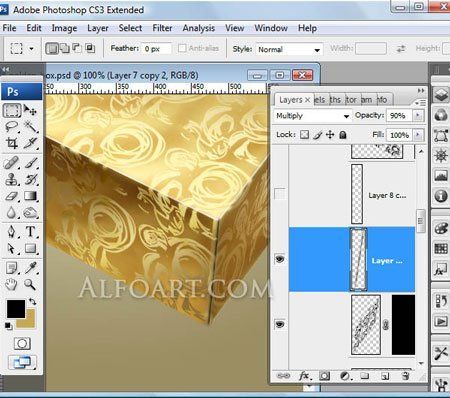Toggle Lock image pixels
The width and height of the screenshot is (450, 398).
[x=317, y=135]
